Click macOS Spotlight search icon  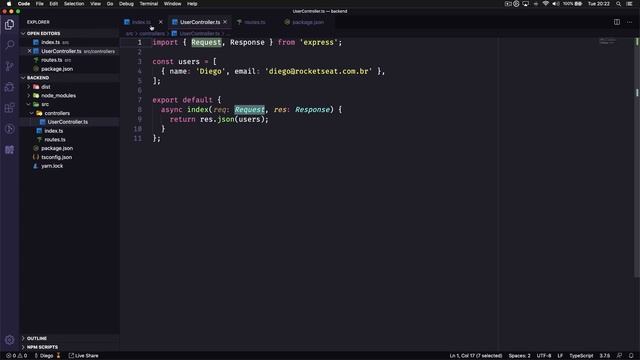[618, 4]
